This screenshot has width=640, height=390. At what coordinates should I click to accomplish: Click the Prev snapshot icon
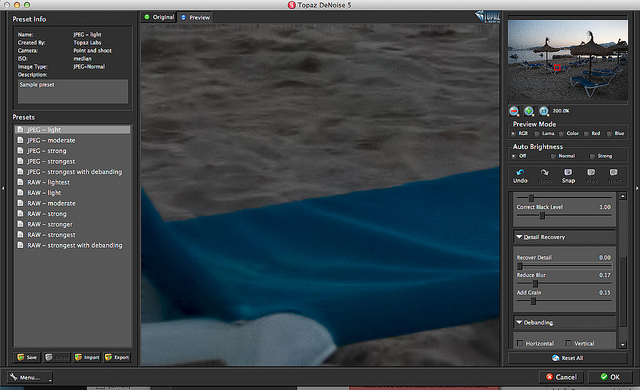pyautogui.click(x=591, y=173)
